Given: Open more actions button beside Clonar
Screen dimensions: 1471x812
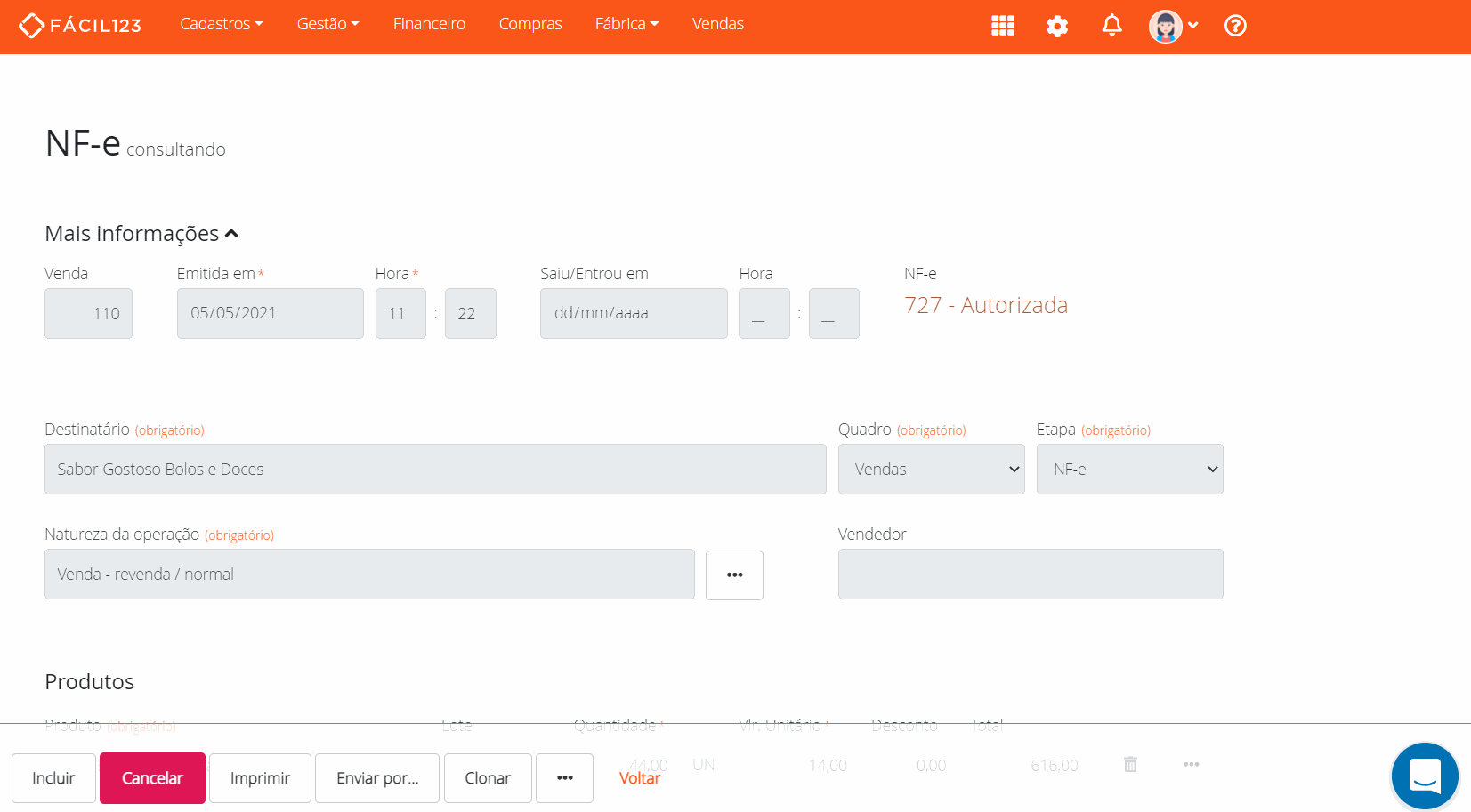Looking at the screenshot, I should (564, 778).
